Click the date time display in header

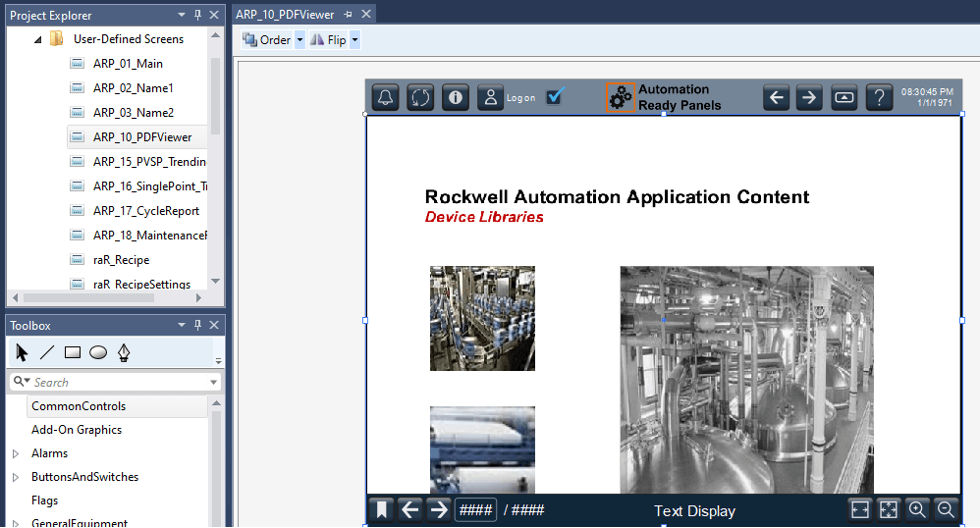[x=927, y=97]
